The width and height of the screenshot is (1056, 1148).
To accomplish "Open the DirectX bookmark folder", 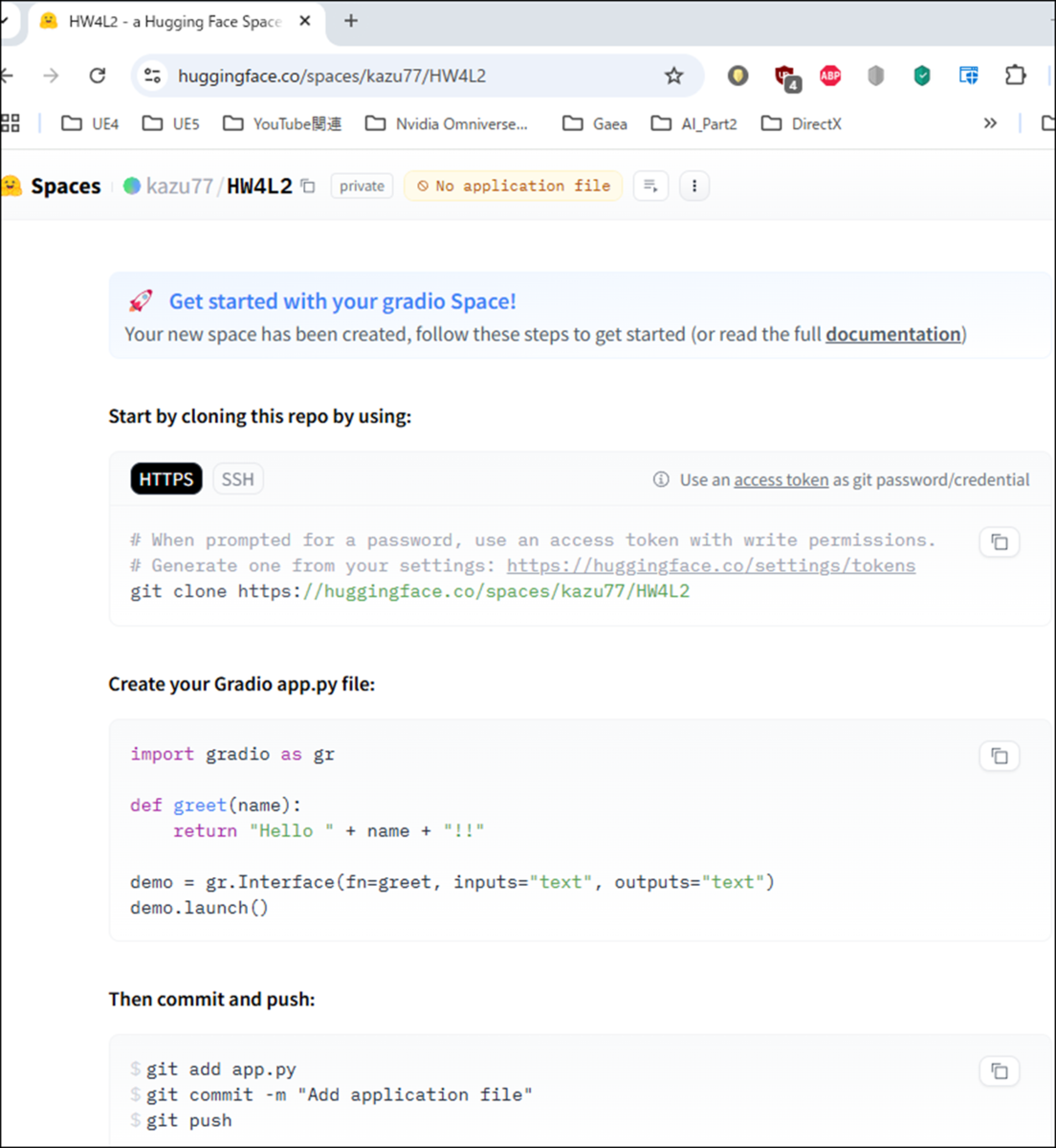I will (801, 123).
